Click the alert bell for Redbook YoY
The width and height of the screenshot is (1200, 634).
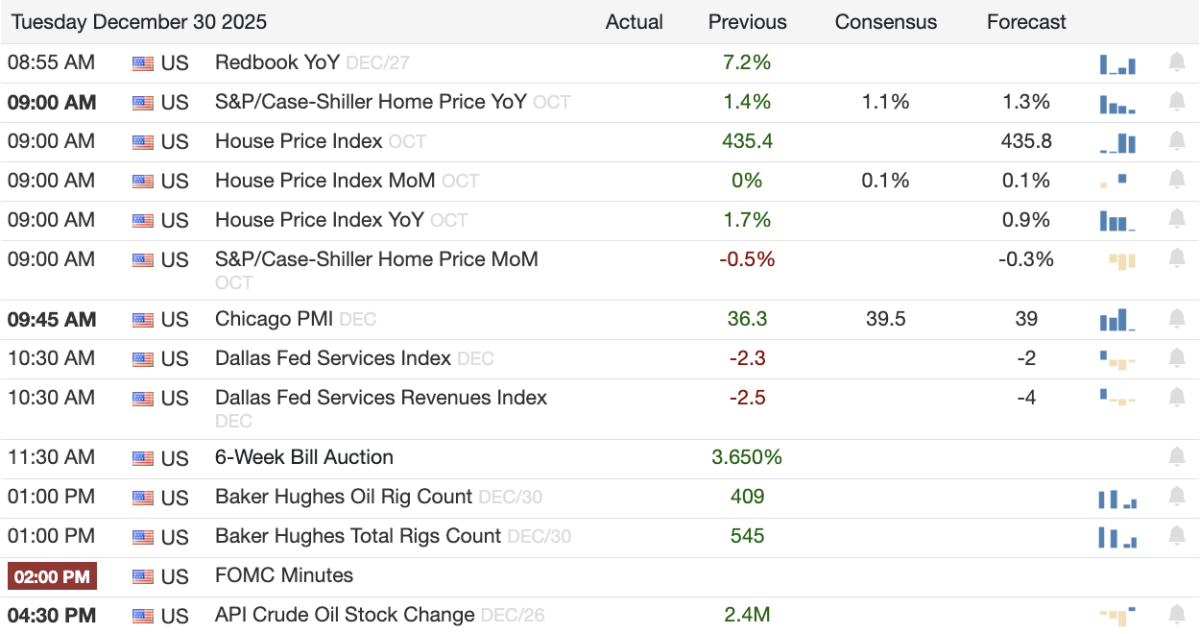tap(1177, 63)
